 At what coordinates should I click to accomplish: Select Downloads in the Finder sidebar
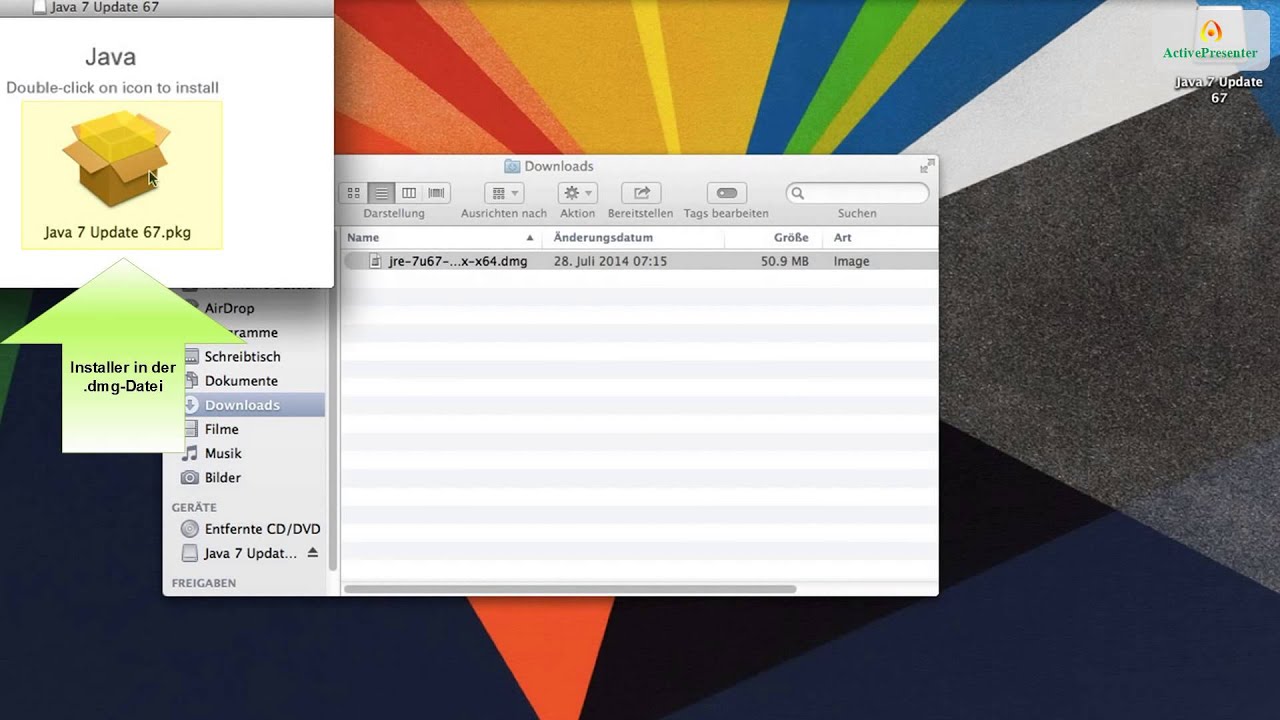point(254,405)
